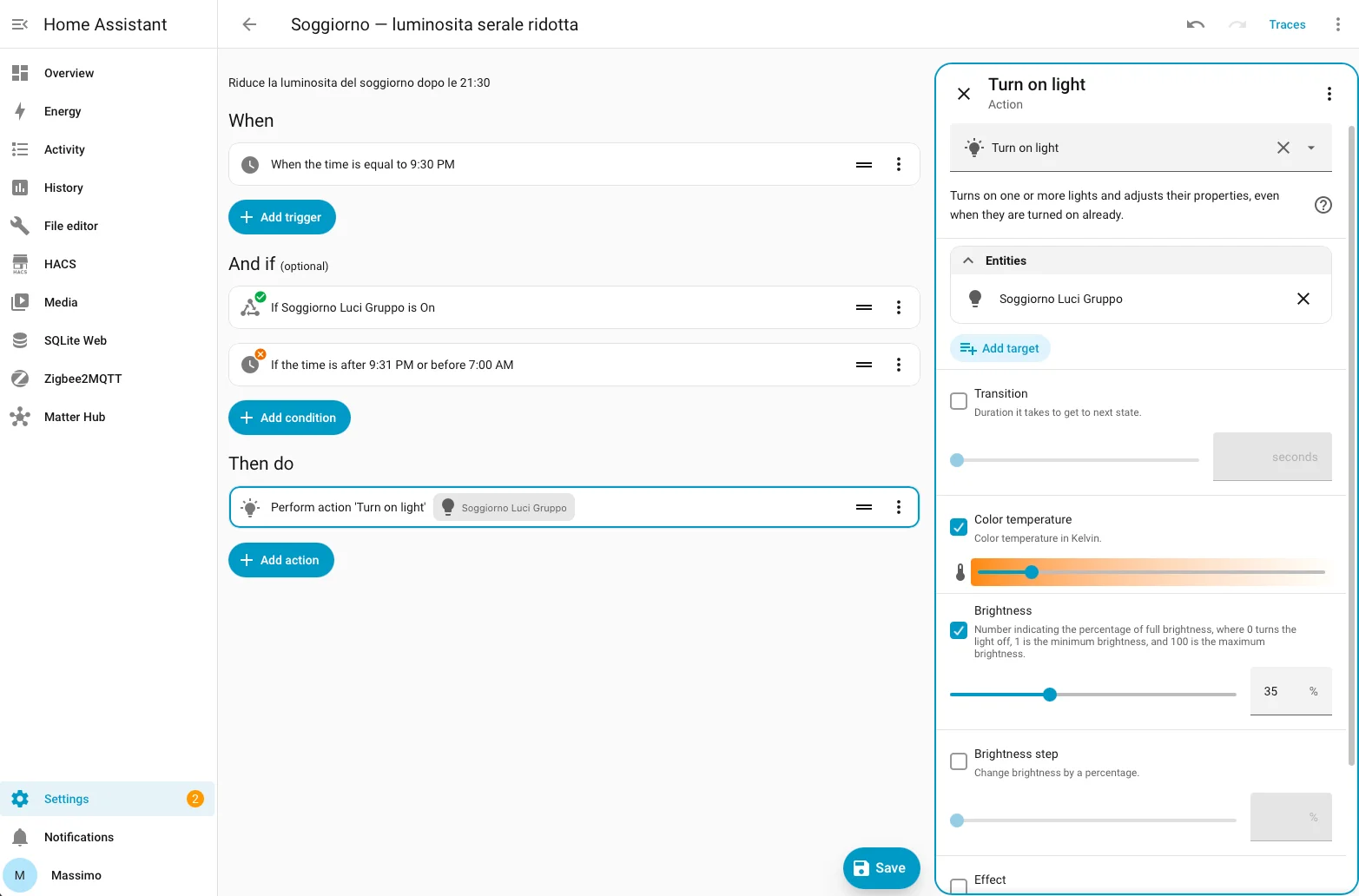Click the description 'Riduce la luminosita del soggiorno'
1359x896 pixels.
[359, 82]
